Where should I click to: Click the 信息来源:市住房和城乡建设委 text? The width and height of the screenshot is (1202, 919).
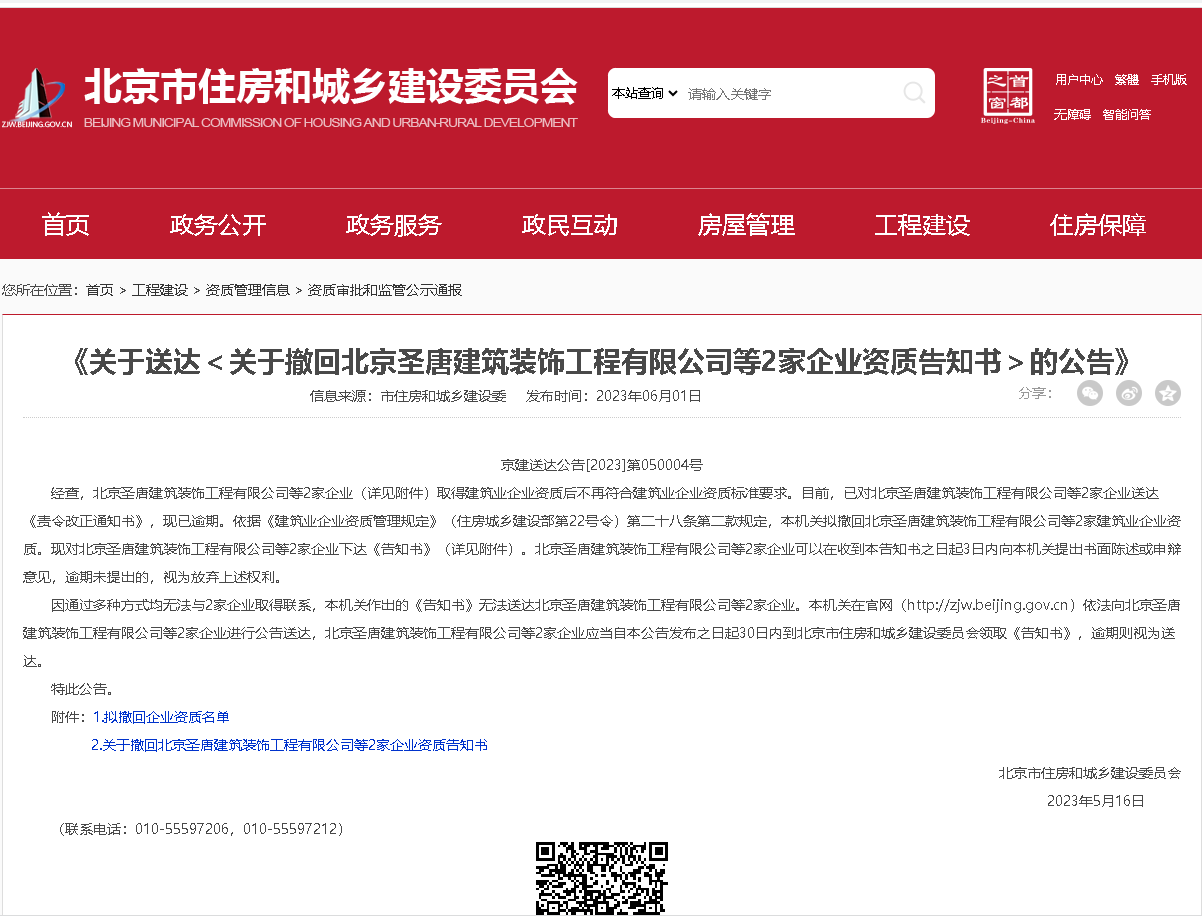(408, 396)
